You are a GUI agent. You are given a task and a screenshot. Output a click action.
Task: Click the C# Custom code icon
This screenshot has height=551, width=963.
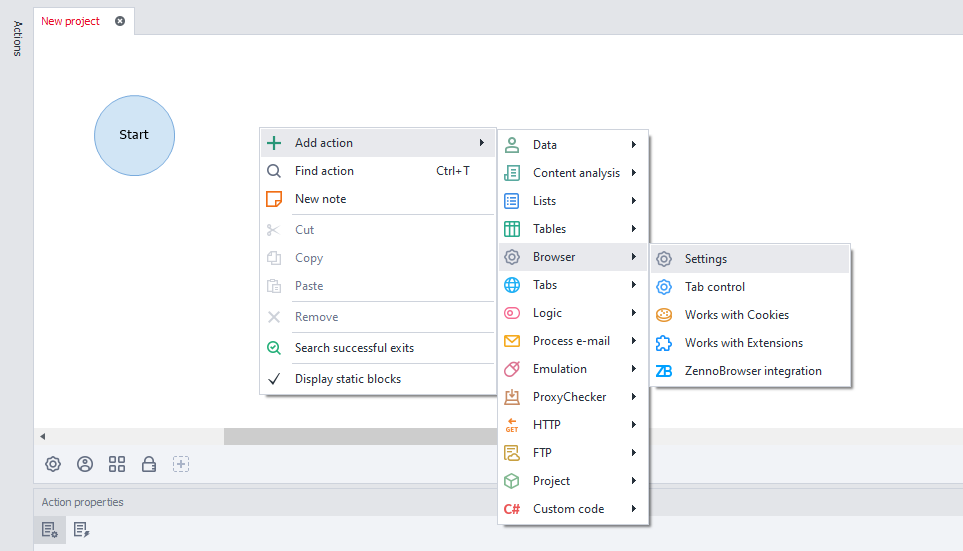tap(512, 509)
